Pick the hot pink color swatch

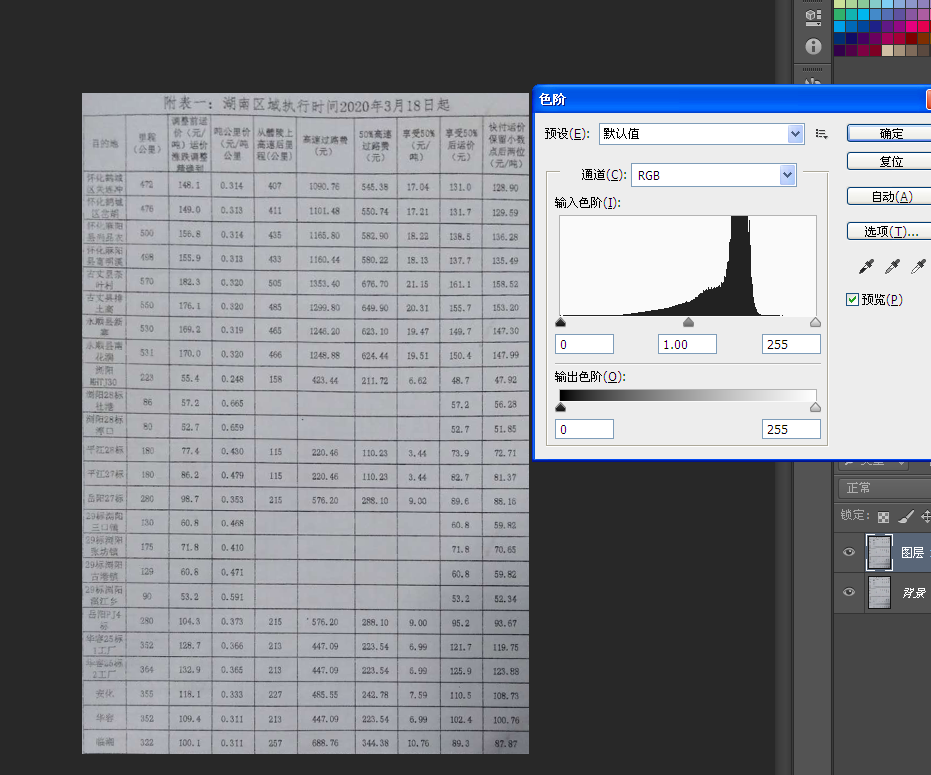(x=912, y=27)
